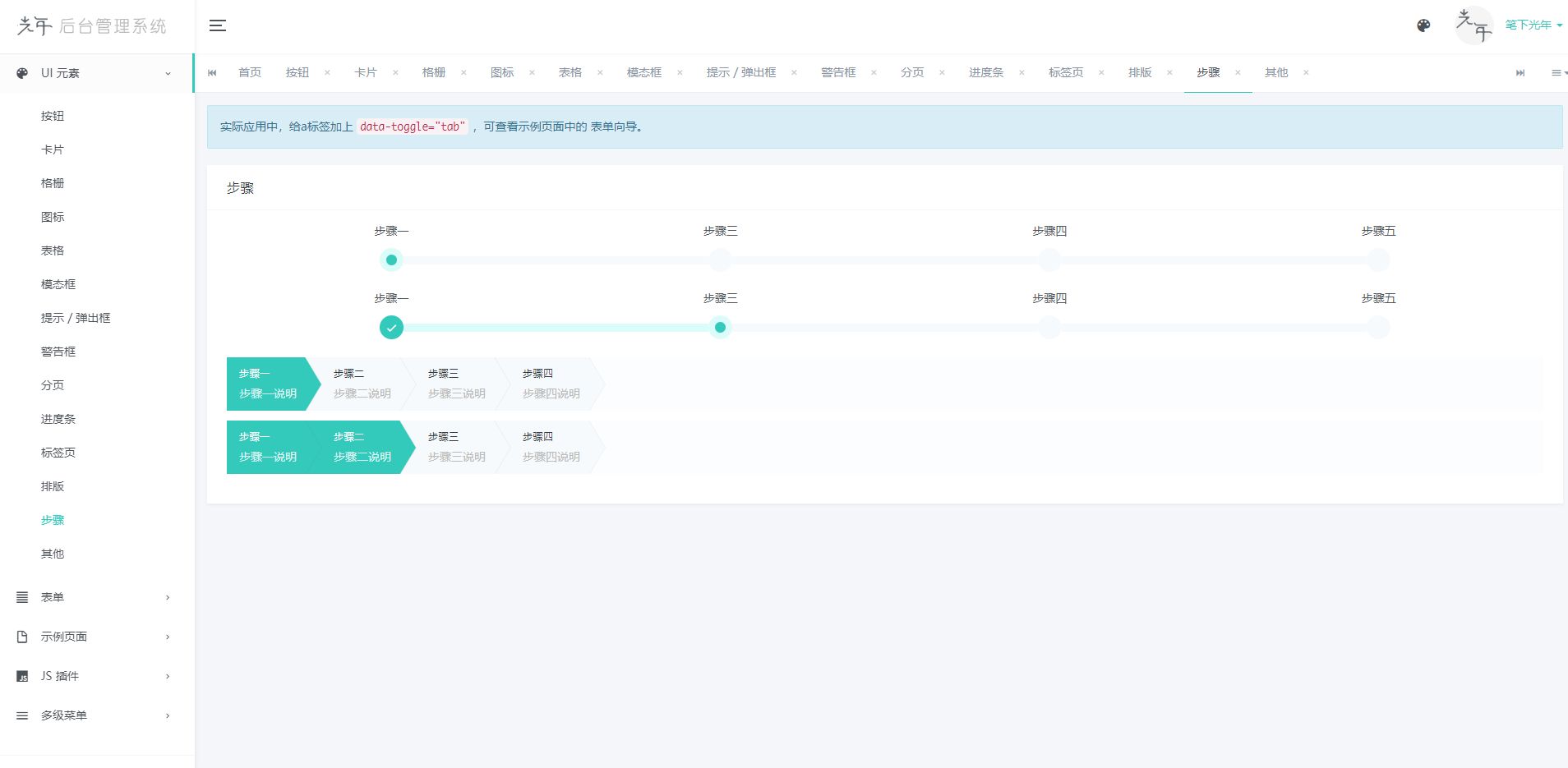Image resolution: width=1568 pixels, height=768 pixels.
Task: Click the 后台管理系统 logo
Action: (x=92, y=26)
